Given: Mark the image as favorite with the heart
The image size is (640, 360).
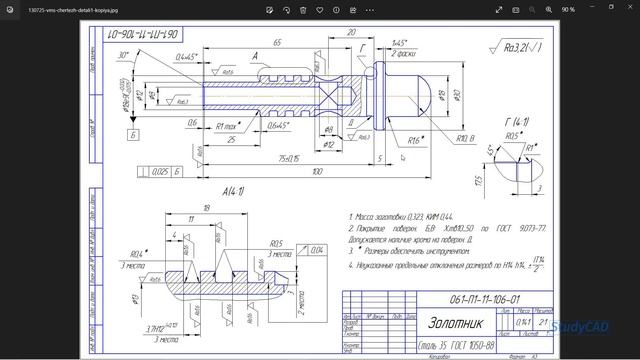Looking at the screenshot, I should (320, 10).
